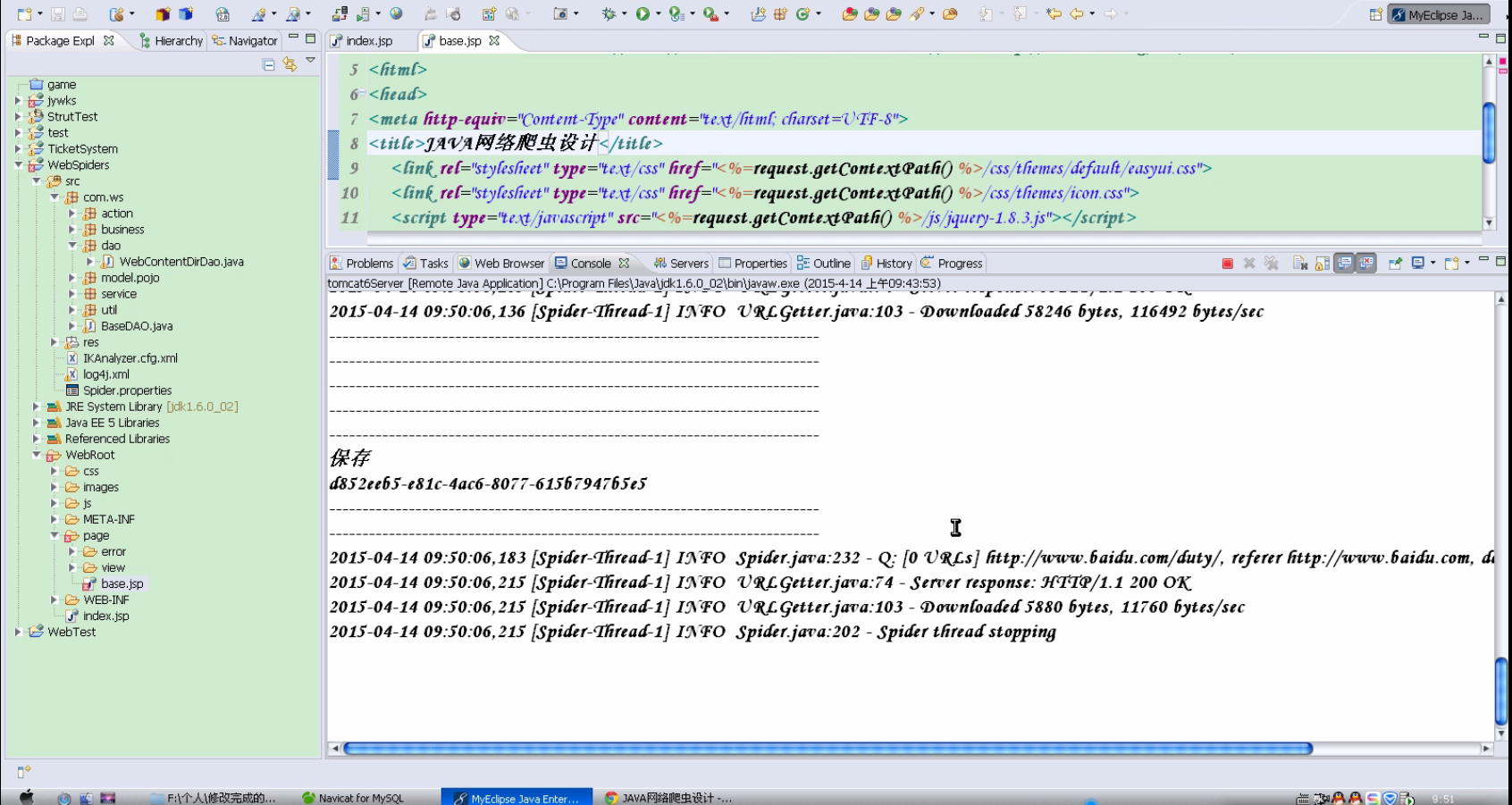Image resolution: width=1512 pixels, height=805 pixels.
Task: Expand the action package node
Action: click(x=72, y=214)
